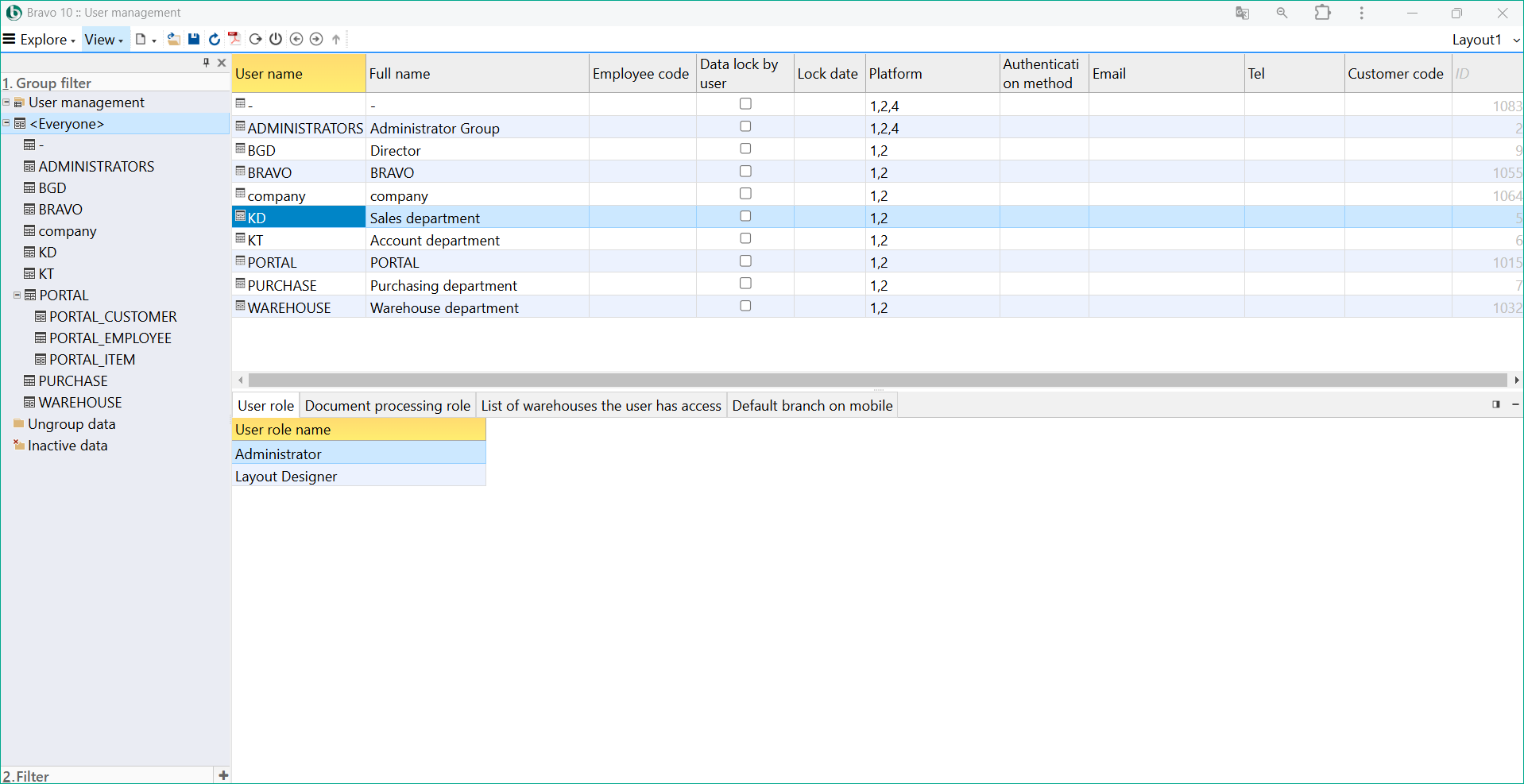Click the open folder icon
1524x784 pixels.
coord(173,39)
